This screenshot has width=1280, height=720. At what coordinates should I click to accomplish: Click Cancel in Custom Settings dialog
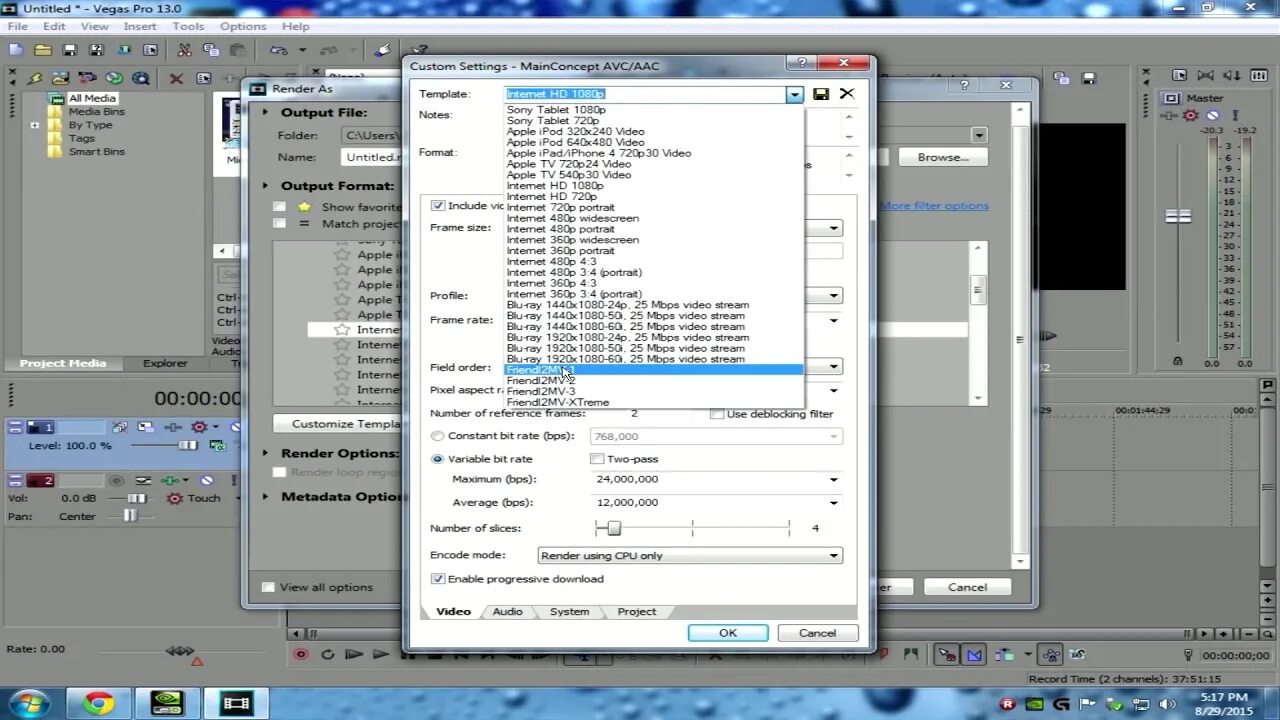817,633
